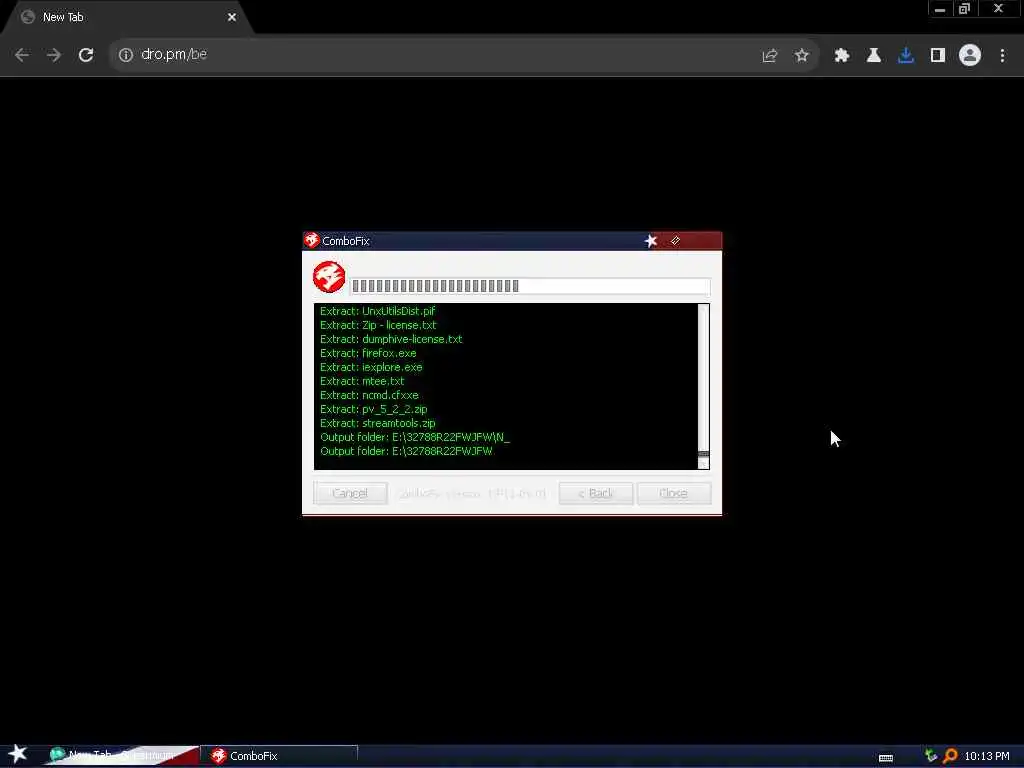Viewport: 1024px width, 768px height.
Task: Select the 'Extract: Zip - license.txt' log line
Action: 378,325
